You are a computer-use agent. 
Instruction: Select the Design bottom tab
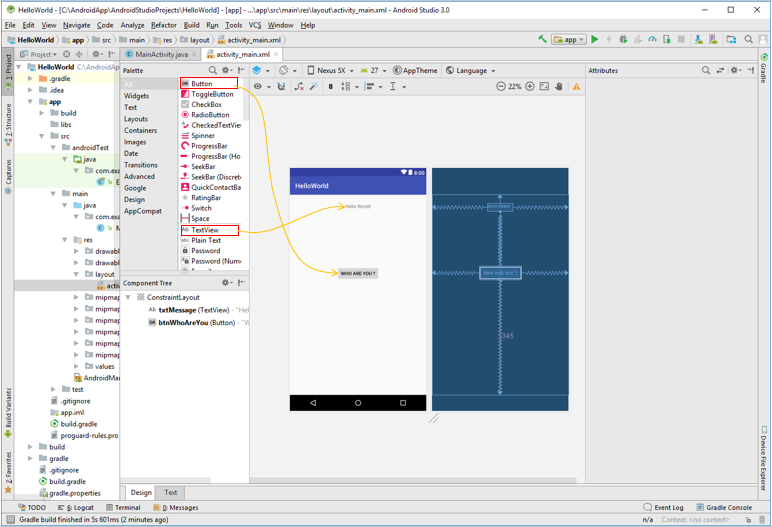coord(141,492)
